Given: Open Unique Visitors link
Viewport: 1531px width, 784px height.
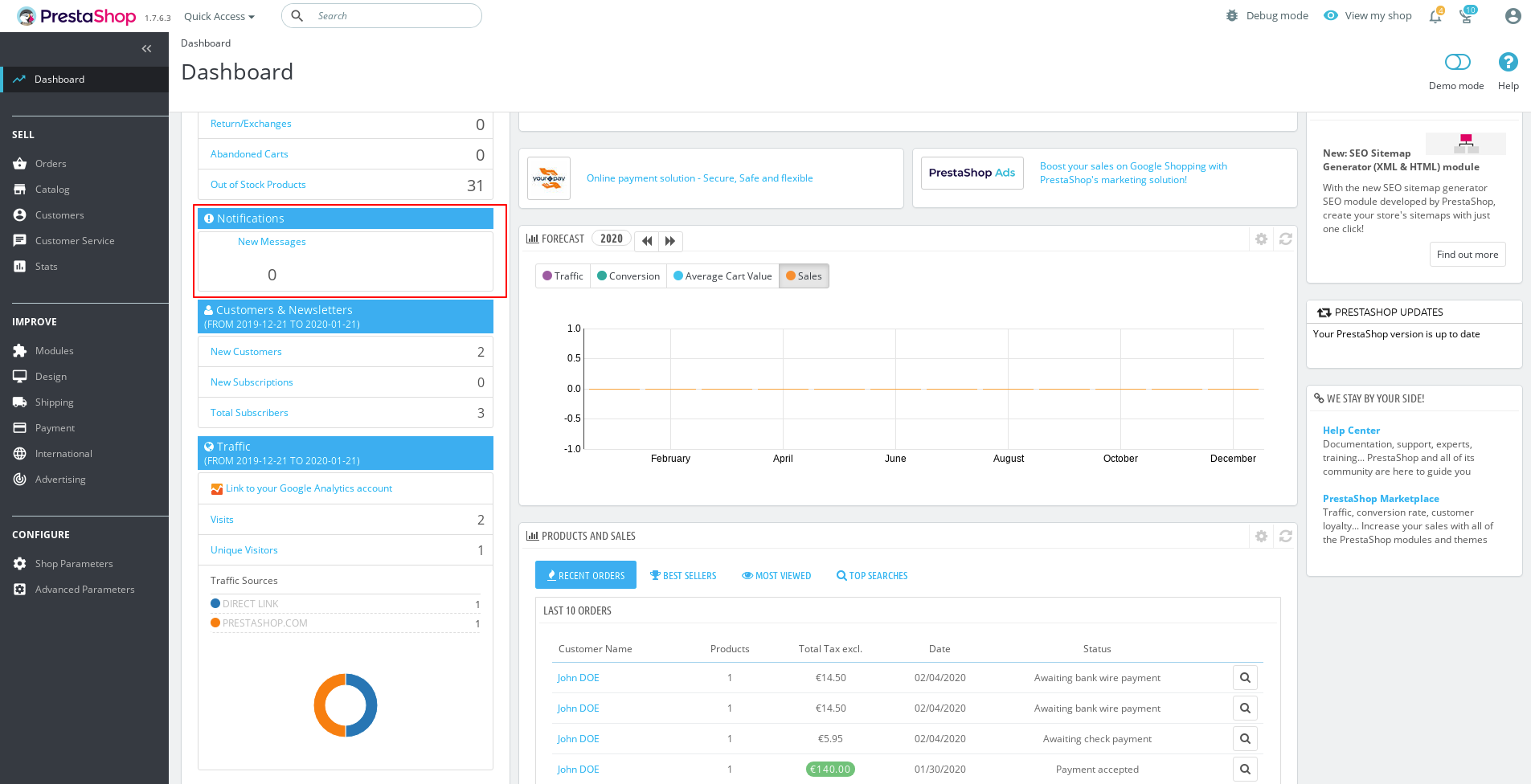Looking at the screenshot, I should [244, 550].
